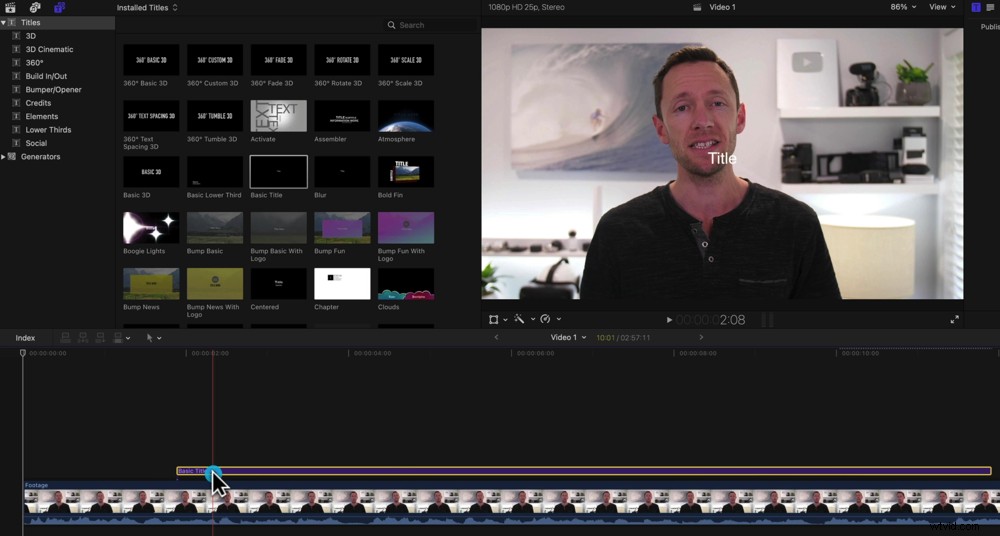Screen dimensions: 1000x536
Task: Click the retime speed gauge icon
Action: [x=545, y=319]
